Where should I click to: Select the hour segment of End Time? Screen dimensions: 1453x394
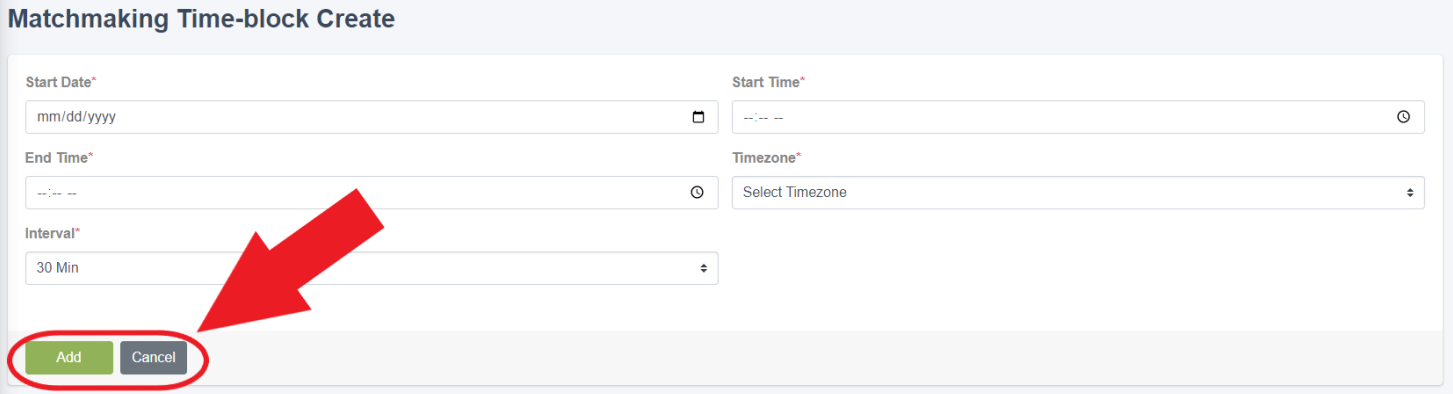(42, 193)
